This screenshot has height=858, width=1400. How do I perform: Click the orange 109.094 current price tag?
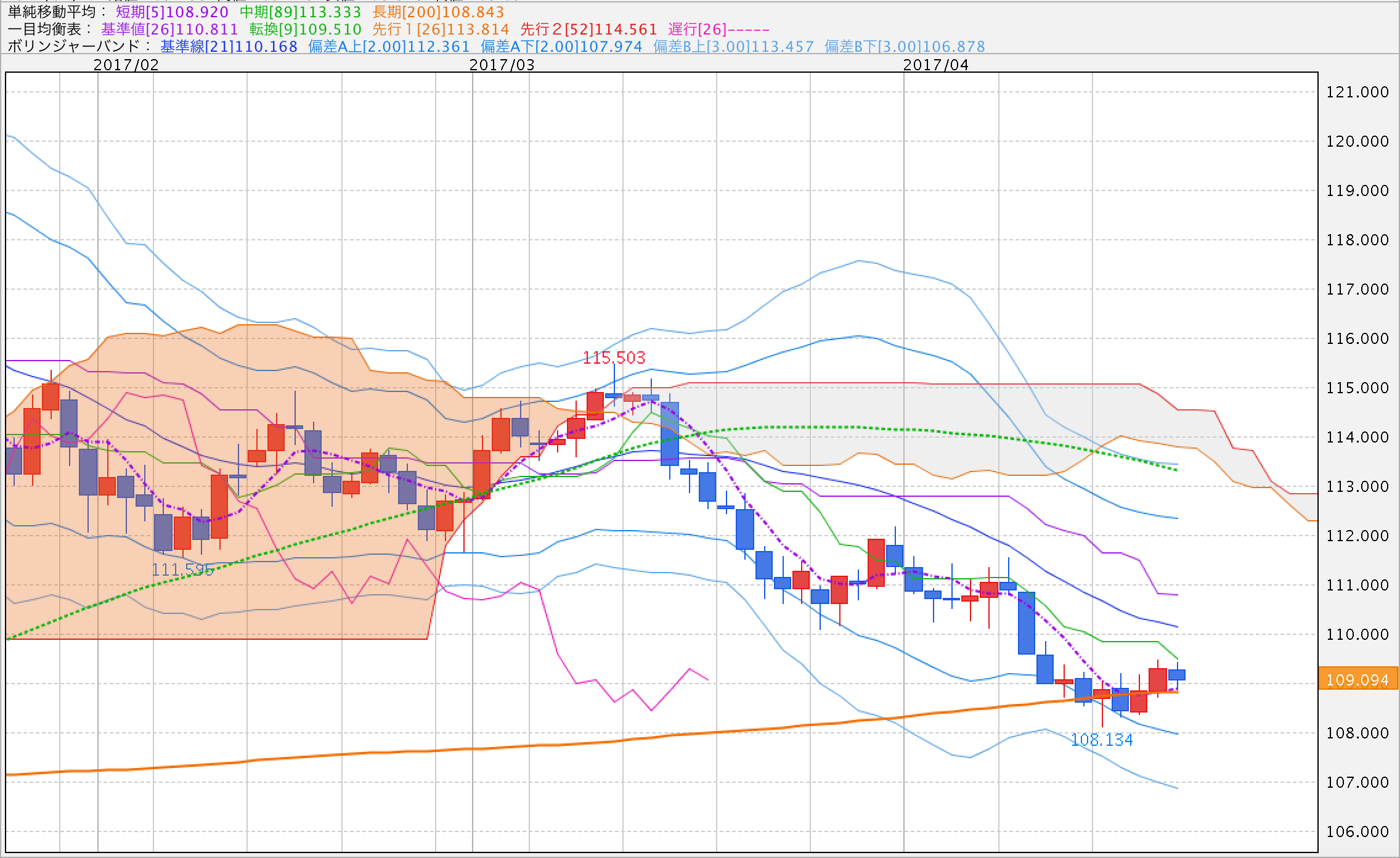click(1357, 680)
